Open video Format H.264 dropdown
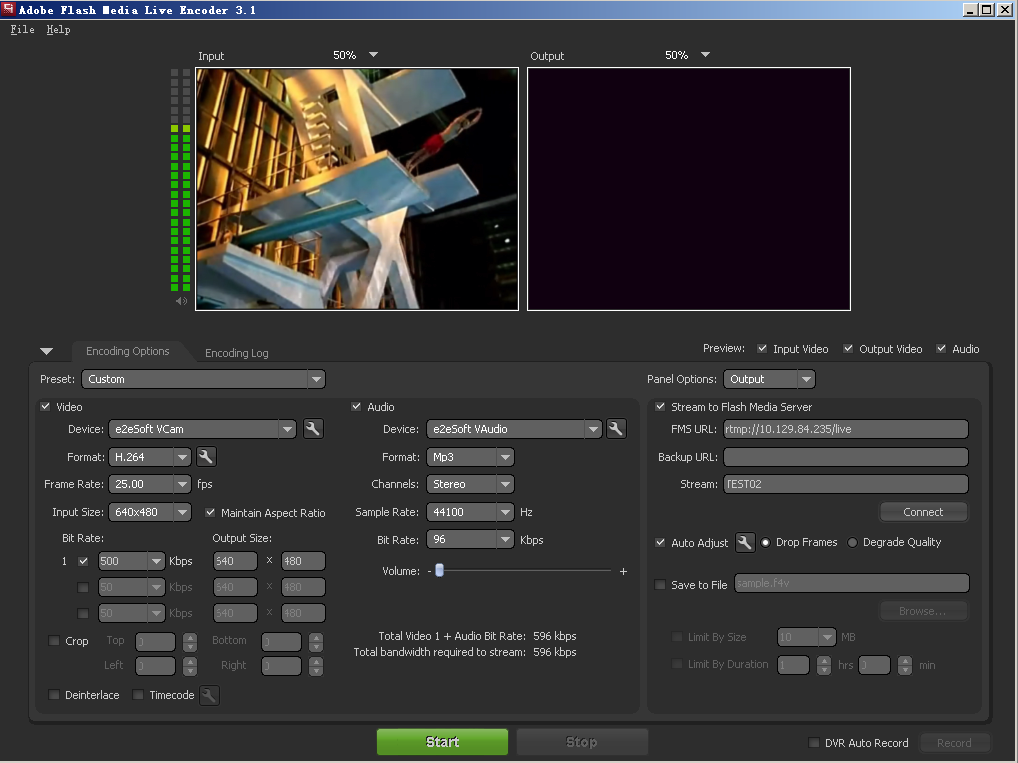This screenshot has height=763, width=1018. point(150,457)
